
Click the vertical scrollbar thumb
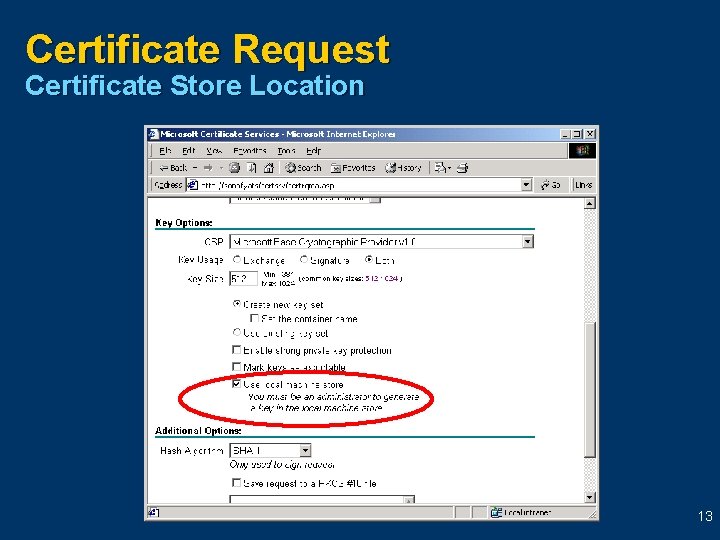point(590,390)
